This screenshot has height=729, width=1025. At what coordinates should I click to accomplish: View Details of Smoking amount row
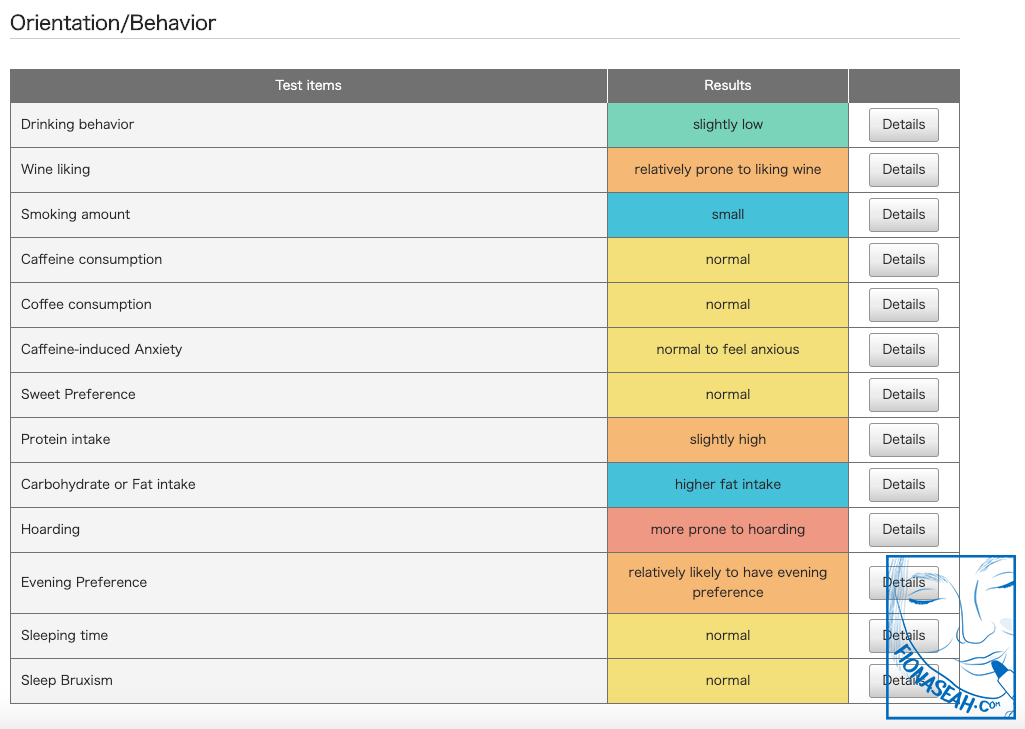(903, 215)
